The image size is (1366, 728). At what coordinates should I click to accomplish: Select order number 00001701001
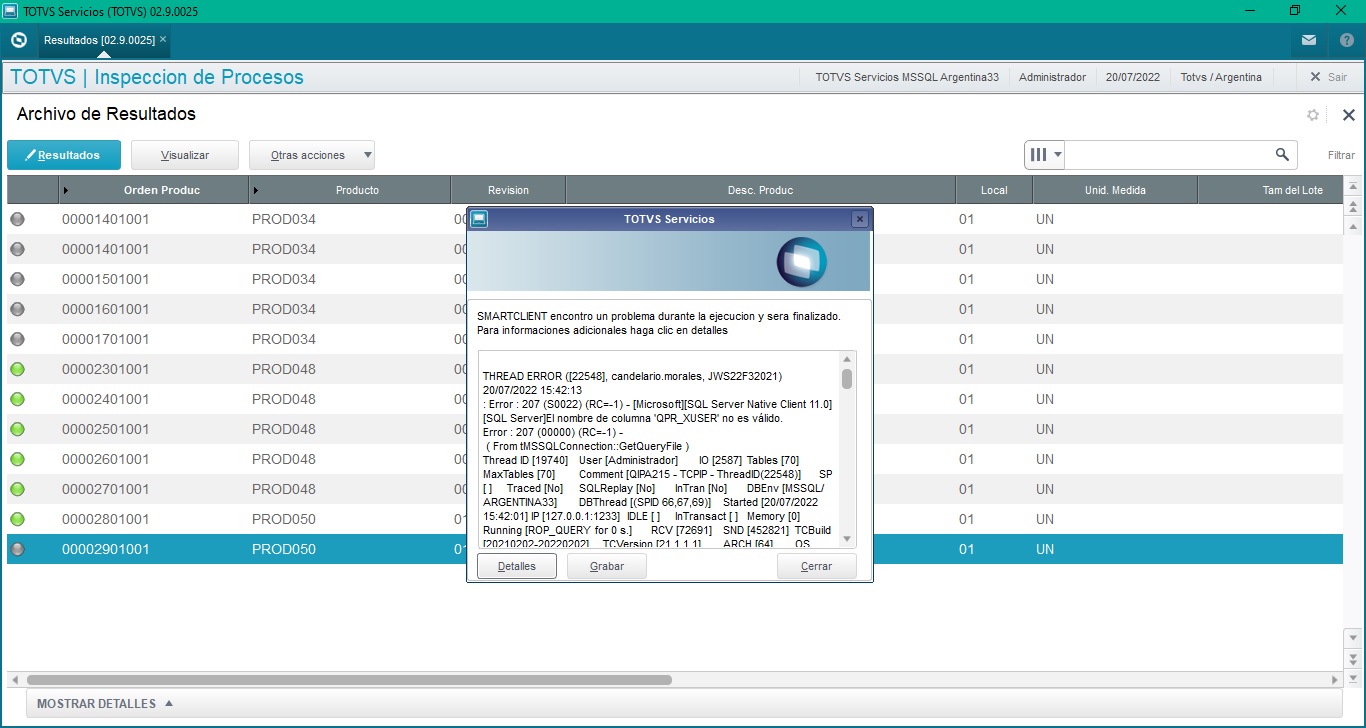pyautogui.click(x=106, y=339)
